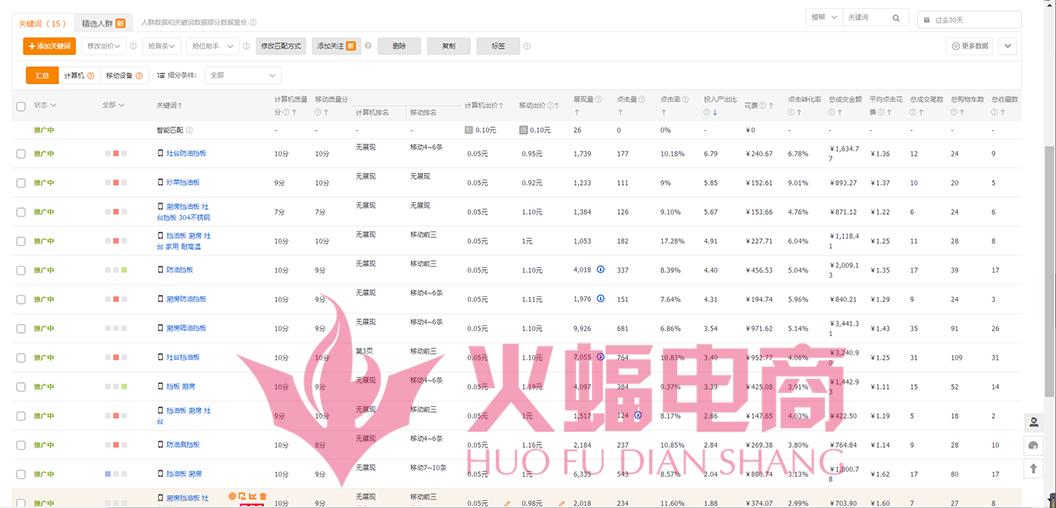1056x508 pixels.
Task: Select the 汇总 view tab
Action: tap(42, 75)
